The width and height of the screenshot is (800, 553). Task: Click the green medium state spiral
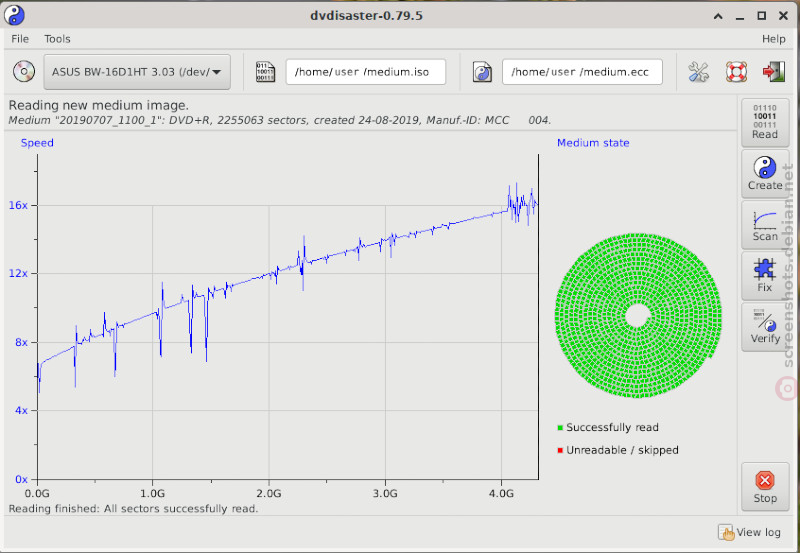click(x=638, y=316)
